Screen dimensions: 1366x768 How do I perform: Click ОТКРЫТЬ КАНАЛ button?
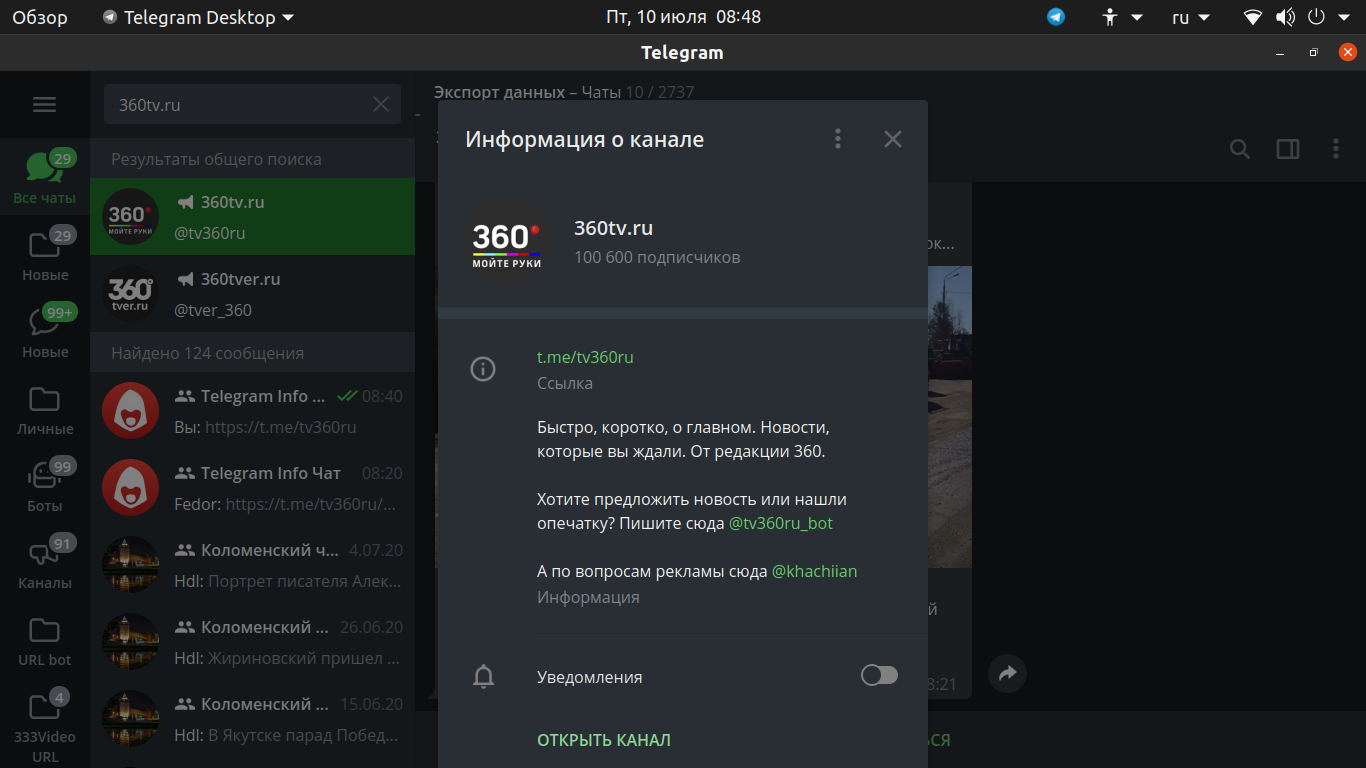(x=604, y=740)
